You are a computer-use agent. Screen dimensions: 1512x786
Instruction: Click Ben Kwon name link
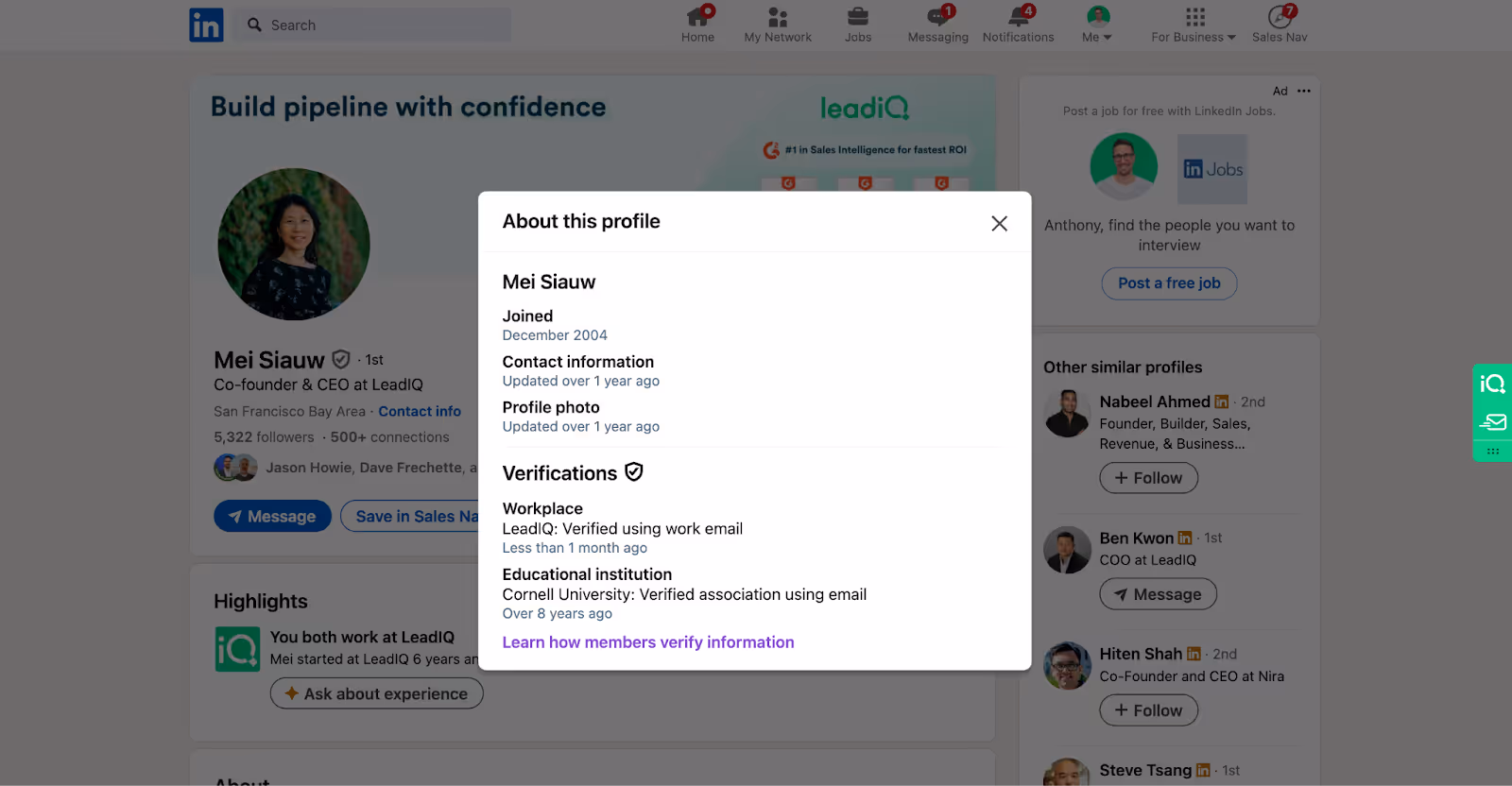click(x=1137, y=538)
